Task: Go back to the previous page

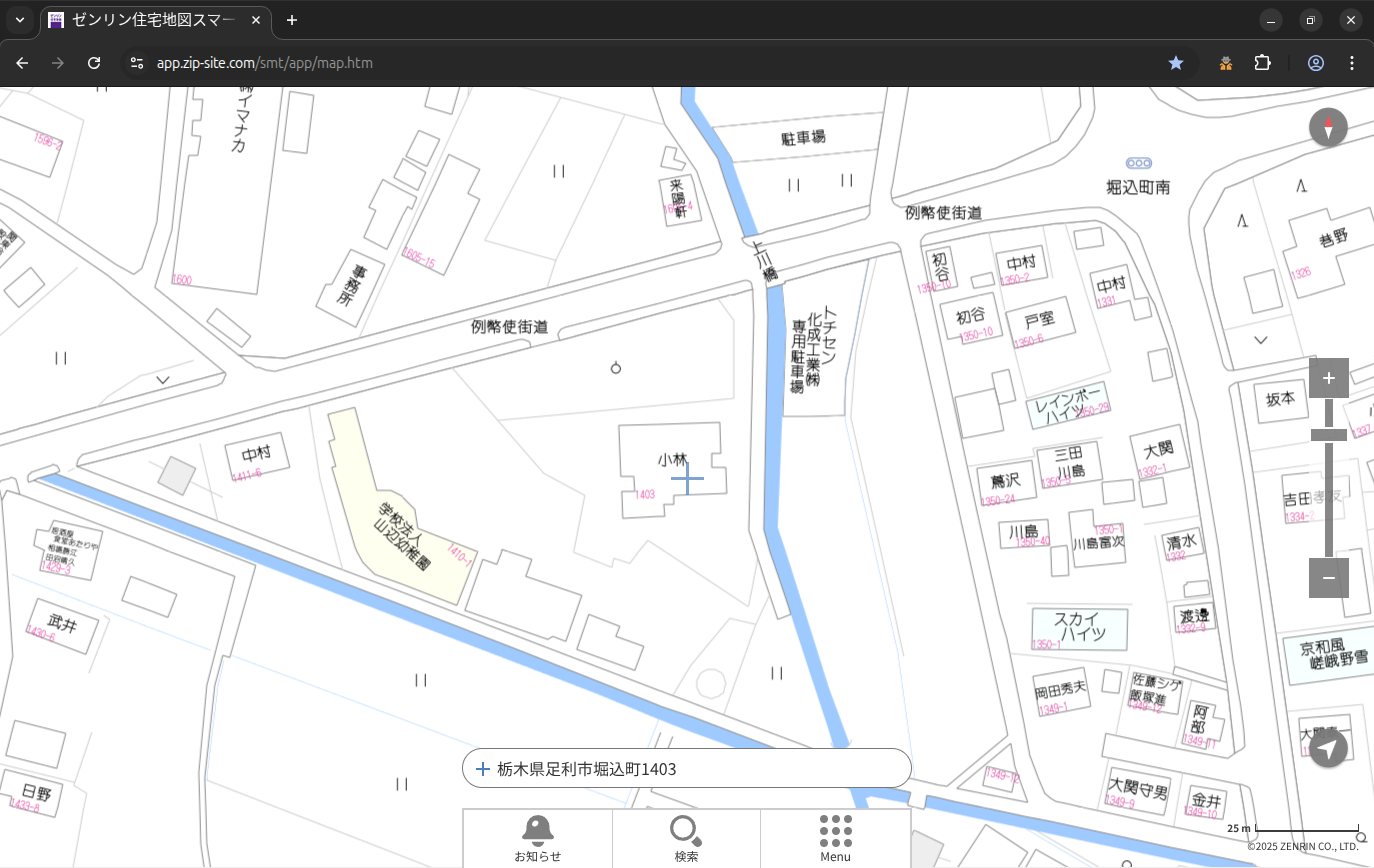Action: 22,63
